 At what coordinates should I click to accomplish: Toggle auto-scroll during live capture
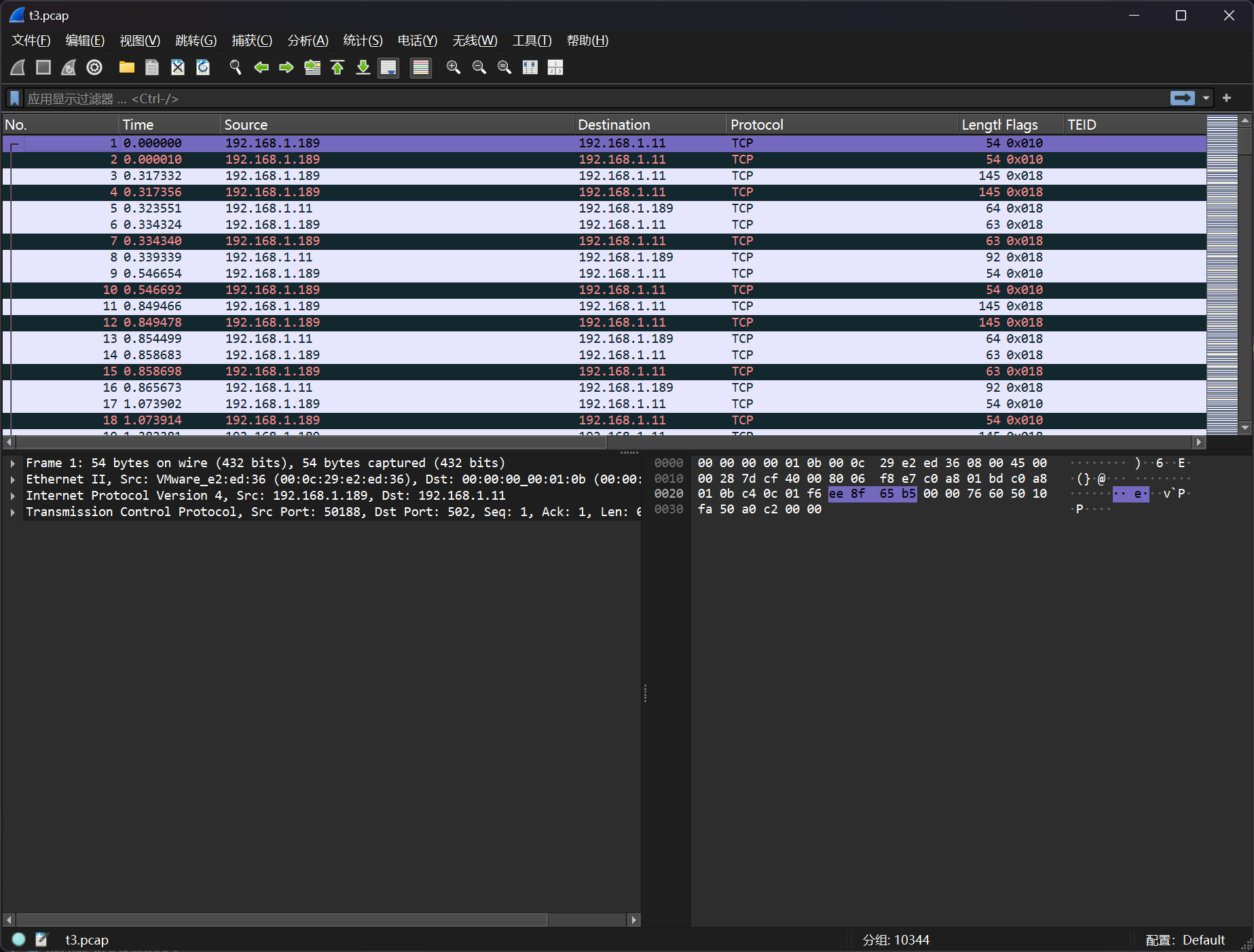388,67
